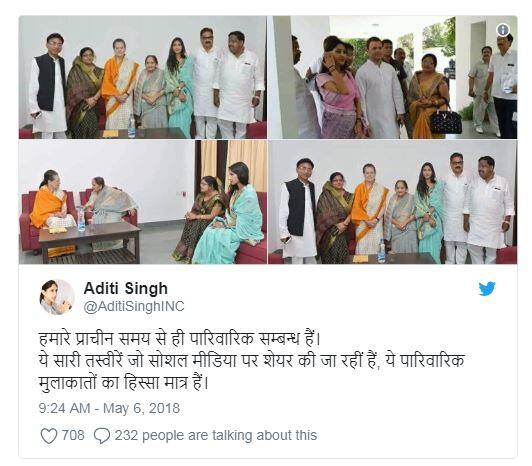This screenshot has height=466, width=532.
Task: Click the reply speech bubble icon
Action: point(102,436)
